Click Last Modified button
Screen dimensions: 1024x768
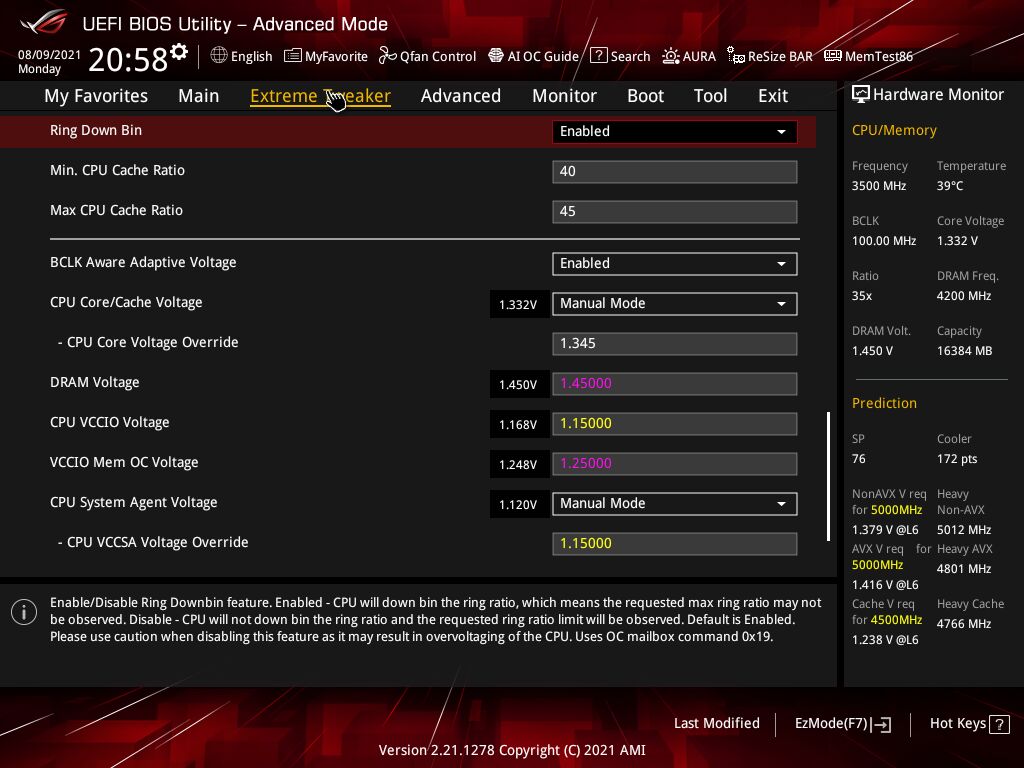pyautogui.click(x=716, y=723)
